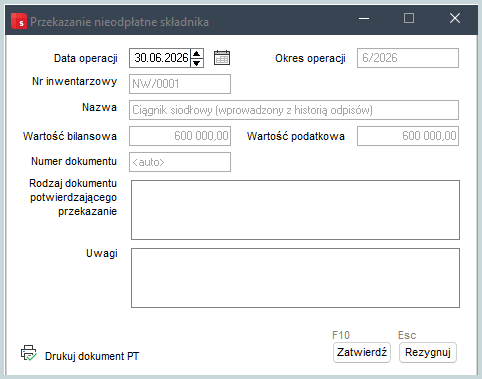Decrease operation date with down arrow
The width and height of the screenshot is (482, 379).
point(197,63)
